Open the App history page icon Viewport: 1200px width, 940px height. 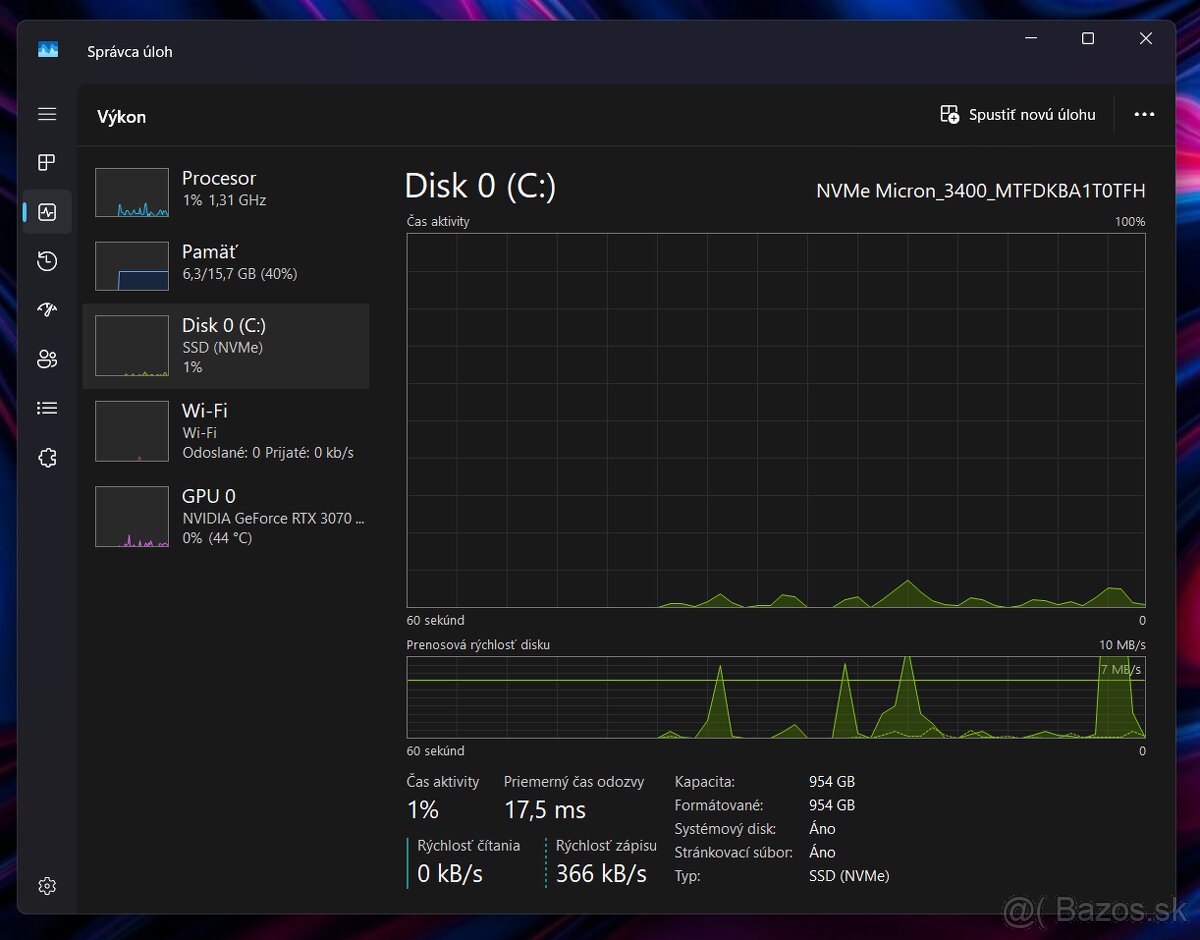47,261
